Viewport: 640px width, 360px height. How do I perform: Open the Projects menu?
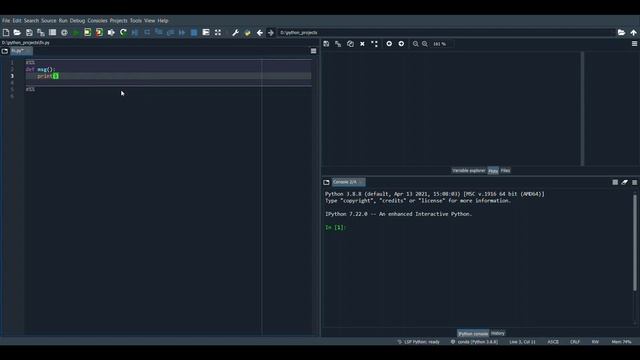118,20
